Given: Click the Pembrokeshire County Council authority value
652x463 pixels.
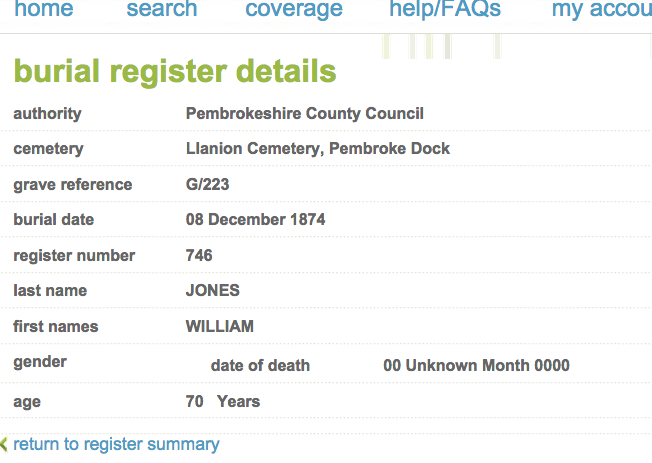Looking at the screenshot, I should click(x=305, y=114).
